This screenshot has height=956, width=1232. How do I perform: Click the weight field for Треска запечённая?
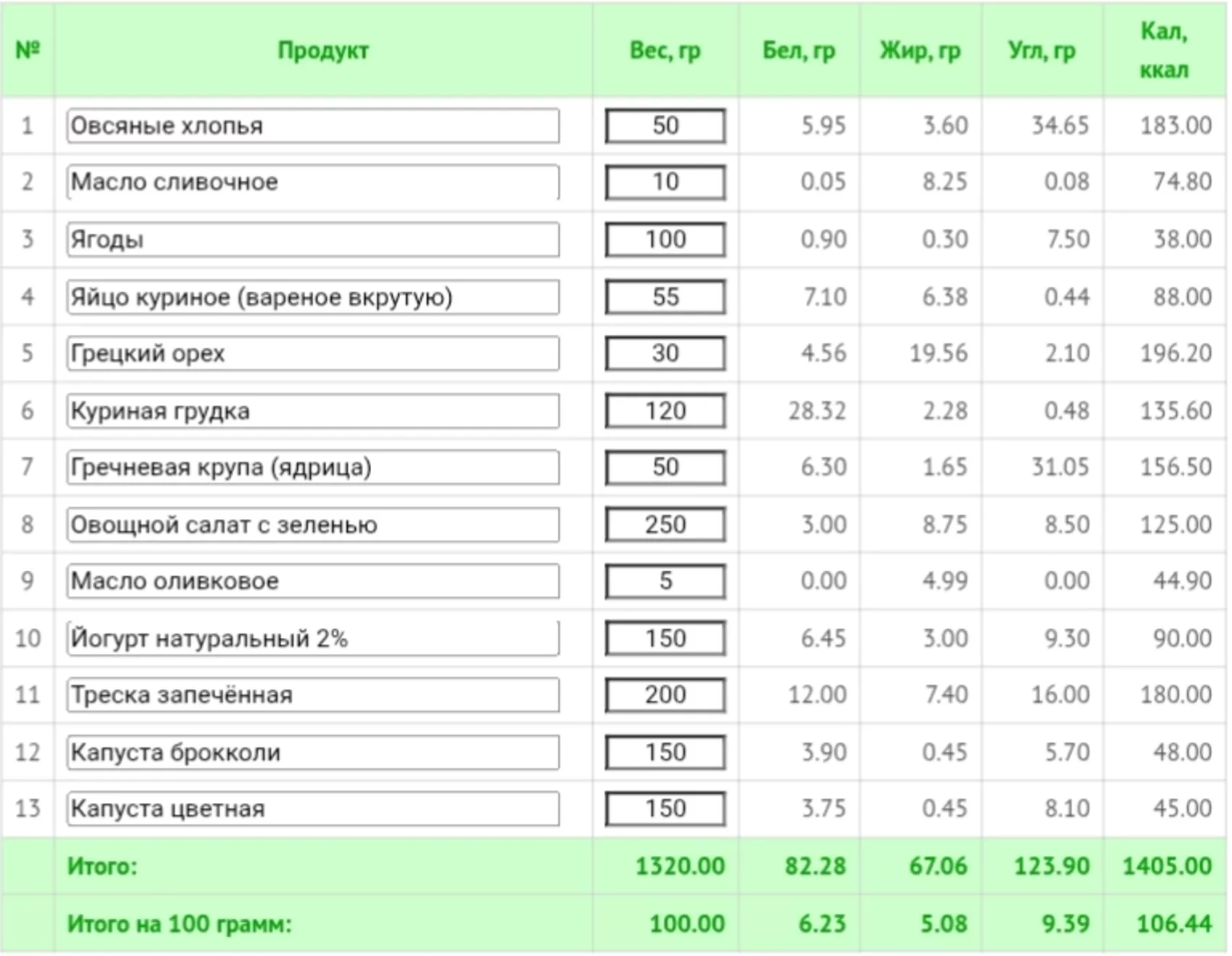[x=665, y=695]
